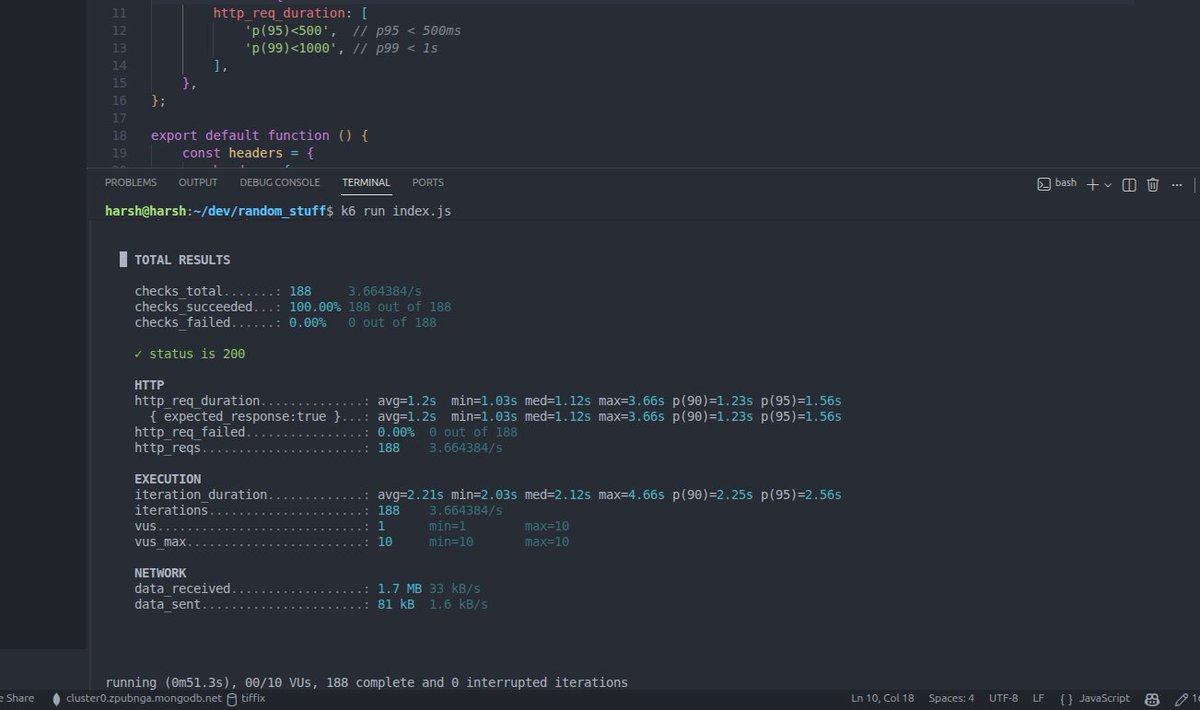The width and height of the screenshot is (1200, 710).
Task: Click the expected_response:true row label
Action: click(x=245, y=416)
